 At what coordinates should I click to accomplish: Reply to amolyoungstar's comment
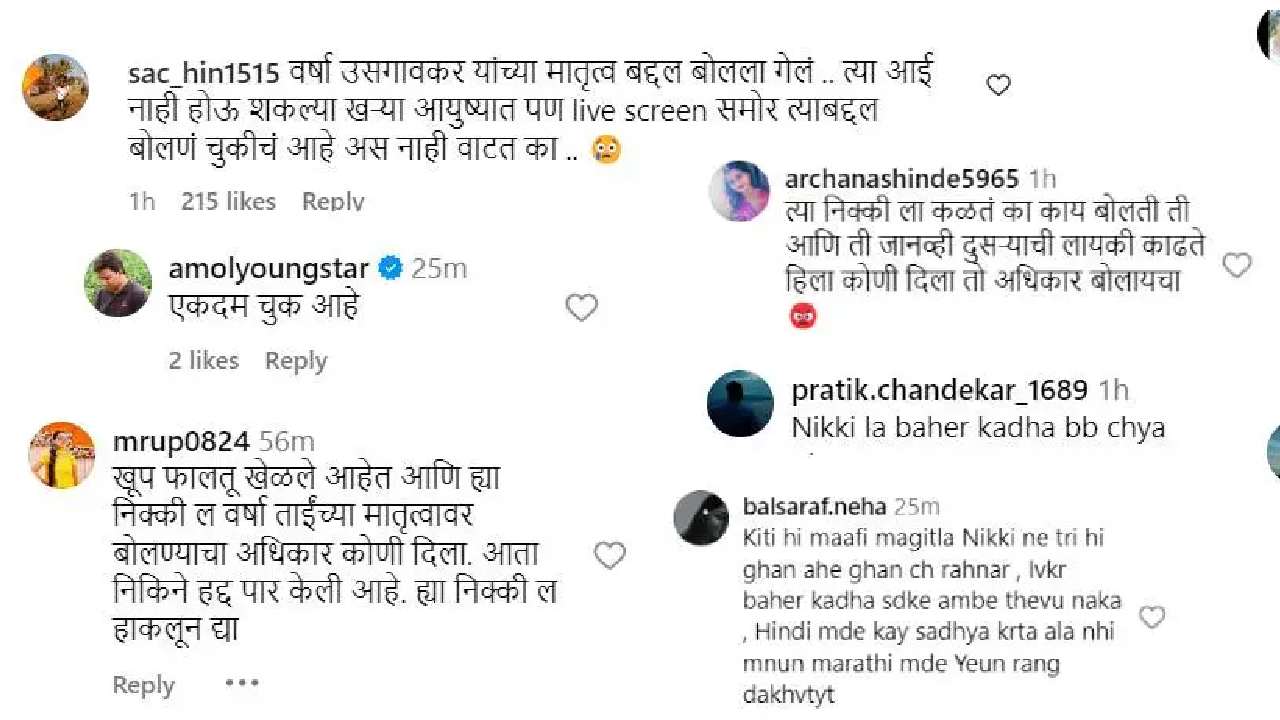[296, 361]
